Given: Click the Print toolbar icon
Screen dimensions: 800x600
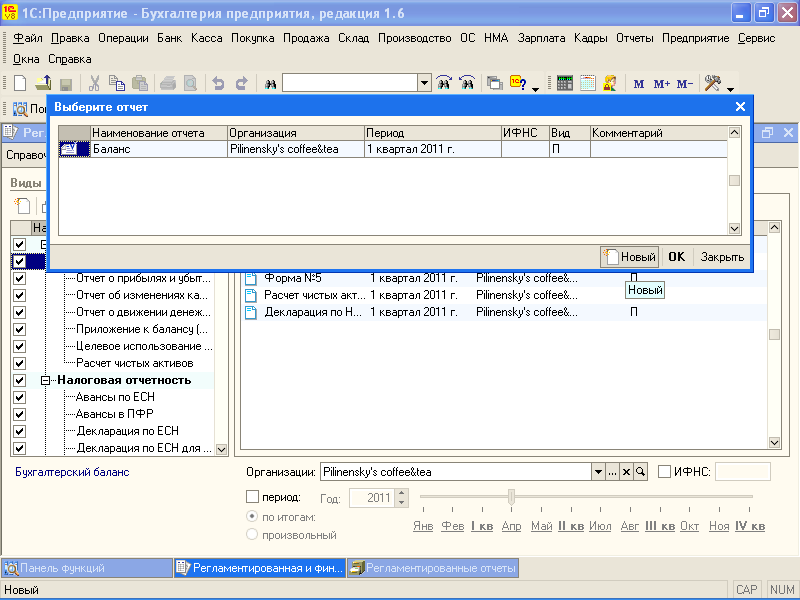Looking at the screenshot, I should point(168,83).
